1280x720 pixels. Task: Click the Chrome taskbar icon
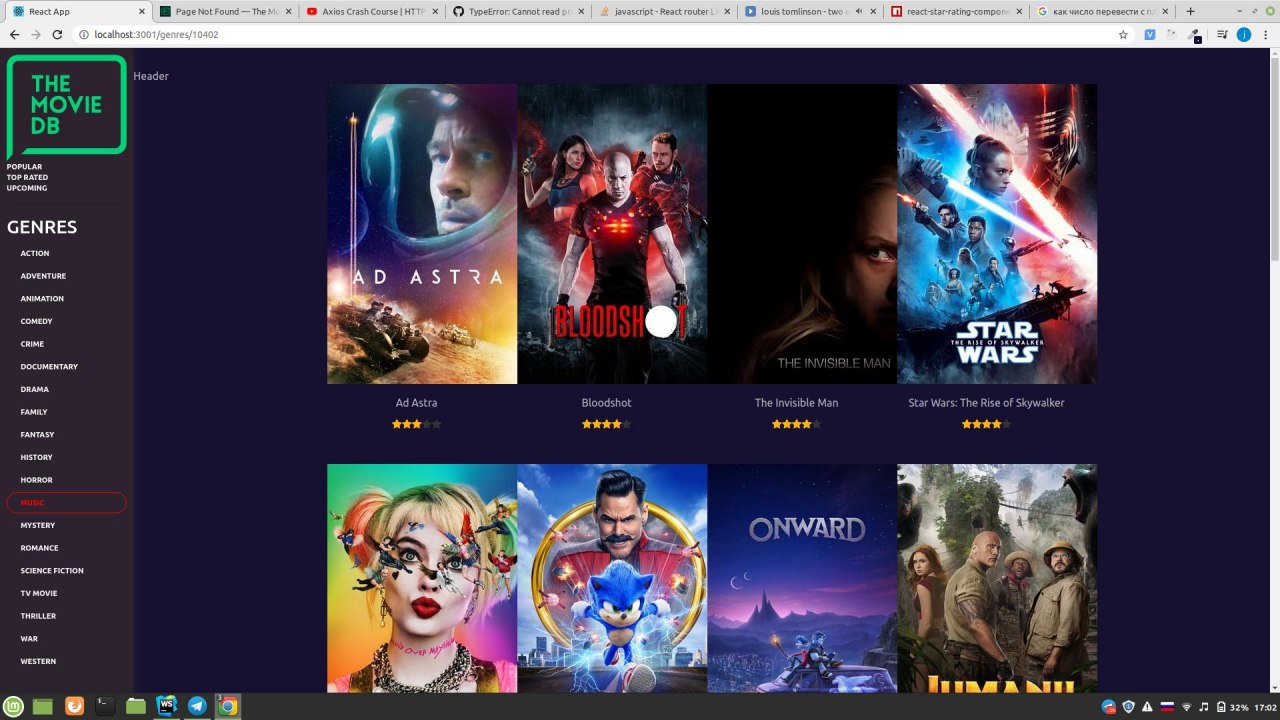click(228, 706)
